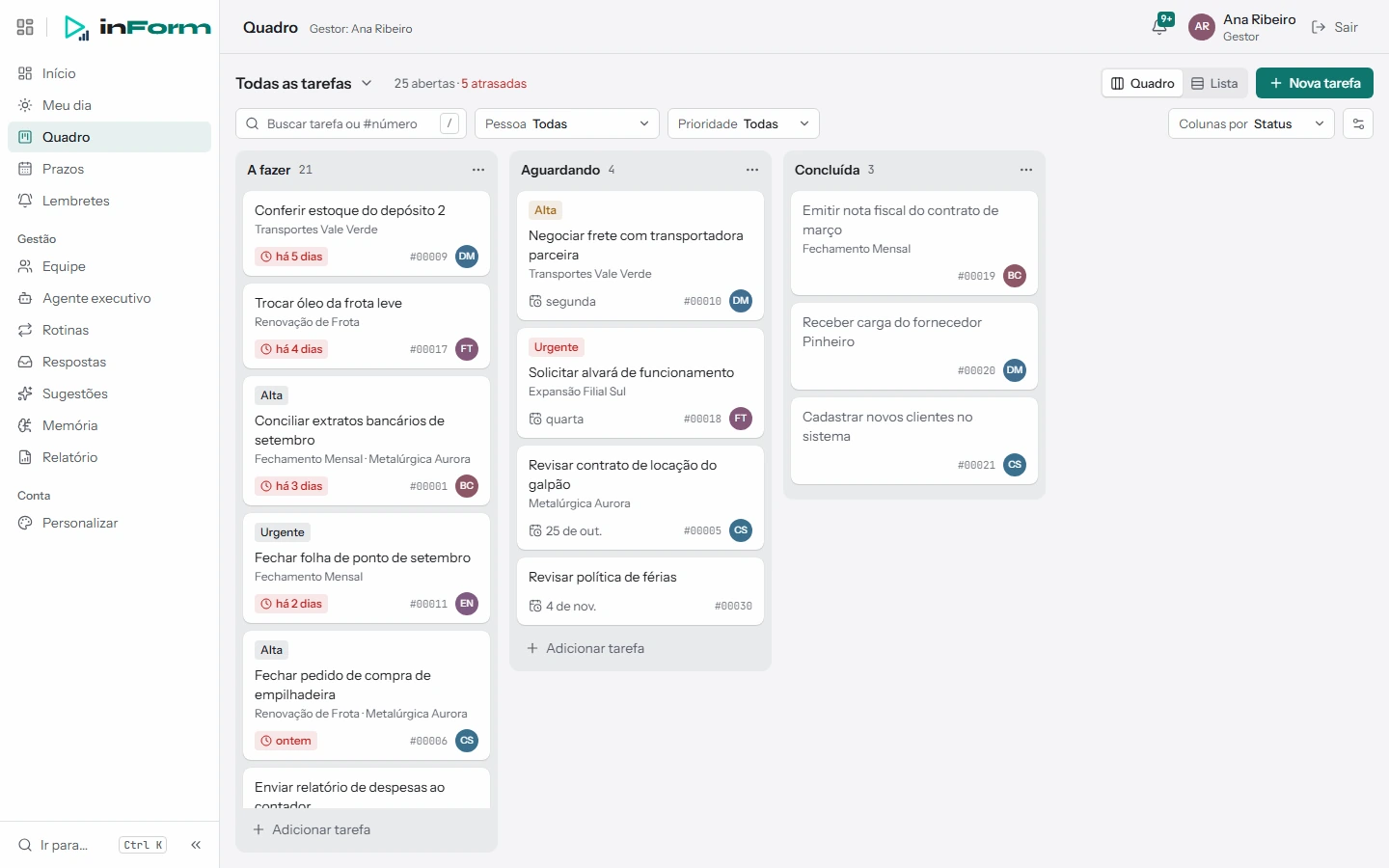Viewport: 1389px width, 868px height.
Task: Click the Nova tarefa button
Action: tap(1315, 83)
